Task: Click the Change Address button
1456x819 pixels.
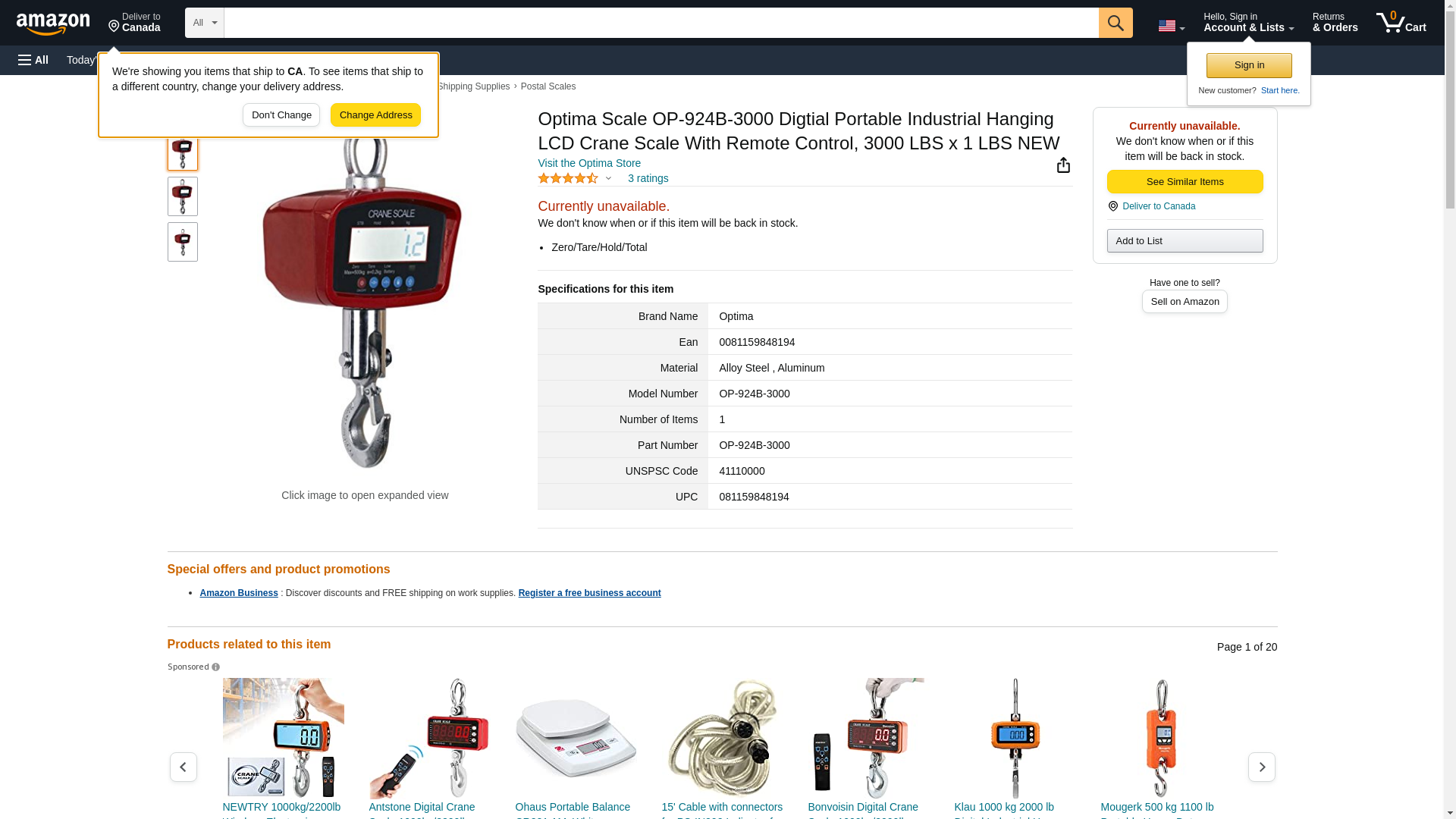Action: coord(375,115)
